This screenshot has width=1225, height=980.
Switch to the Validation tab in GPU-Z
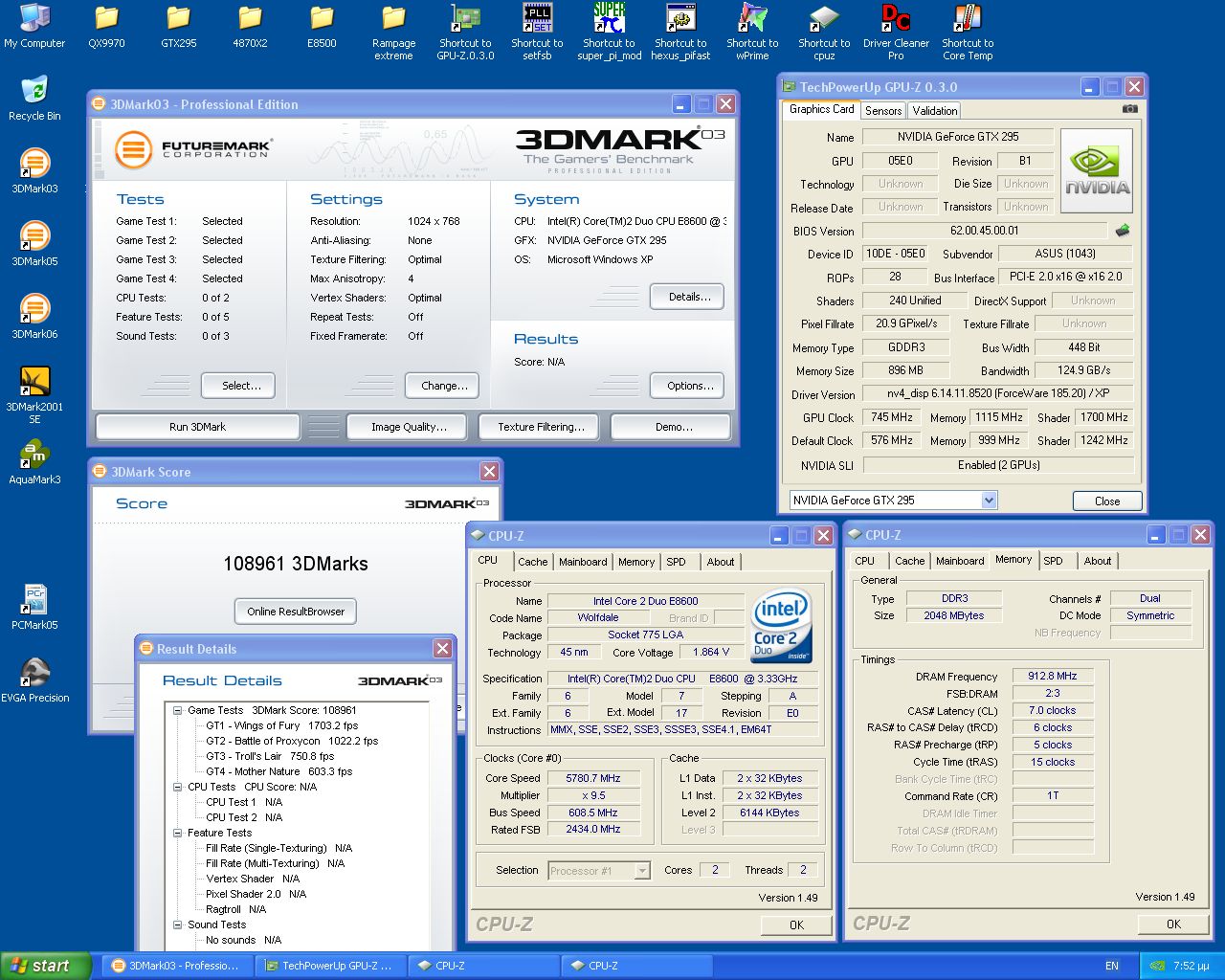(934, 111)
